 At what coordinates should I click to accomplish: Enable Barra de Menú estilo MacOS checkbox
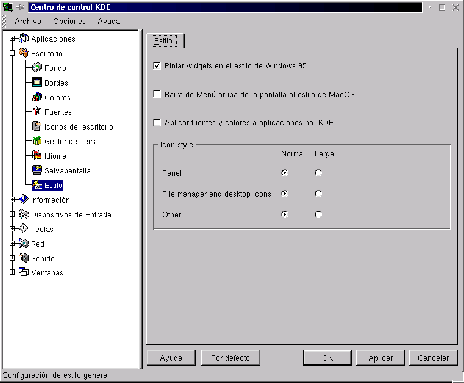coord(157,94)
